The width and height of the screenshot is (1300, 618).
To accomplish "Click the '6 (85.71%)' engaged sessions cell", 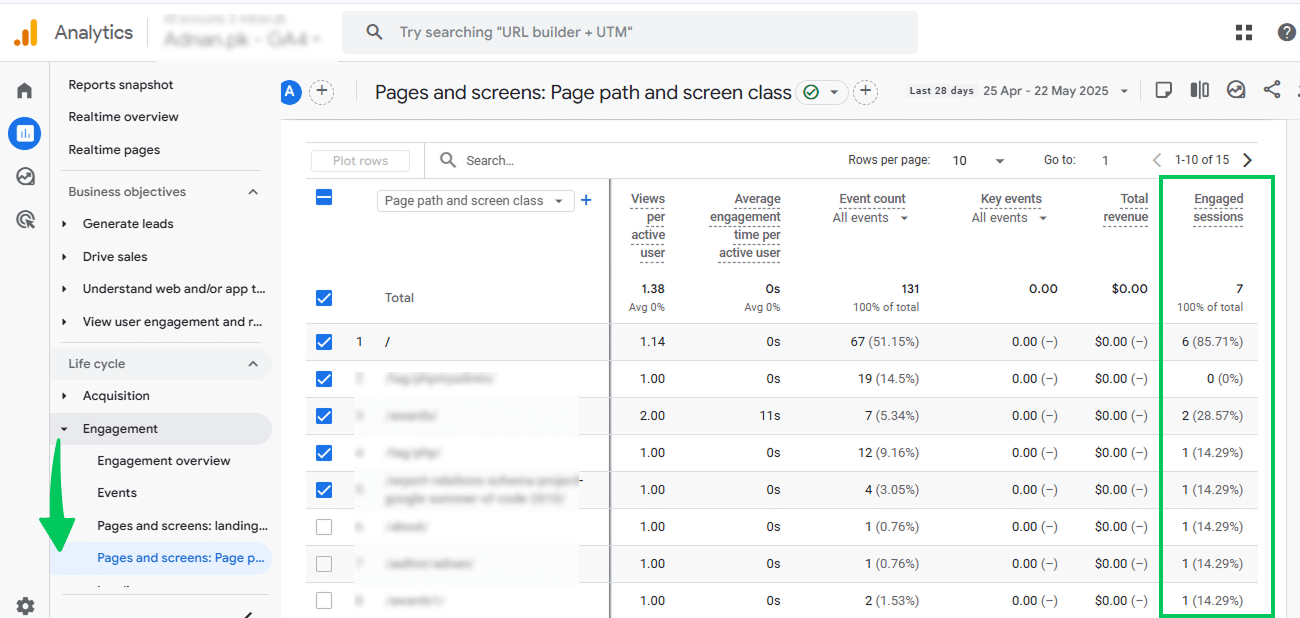I will click(x=1212, y=342).
